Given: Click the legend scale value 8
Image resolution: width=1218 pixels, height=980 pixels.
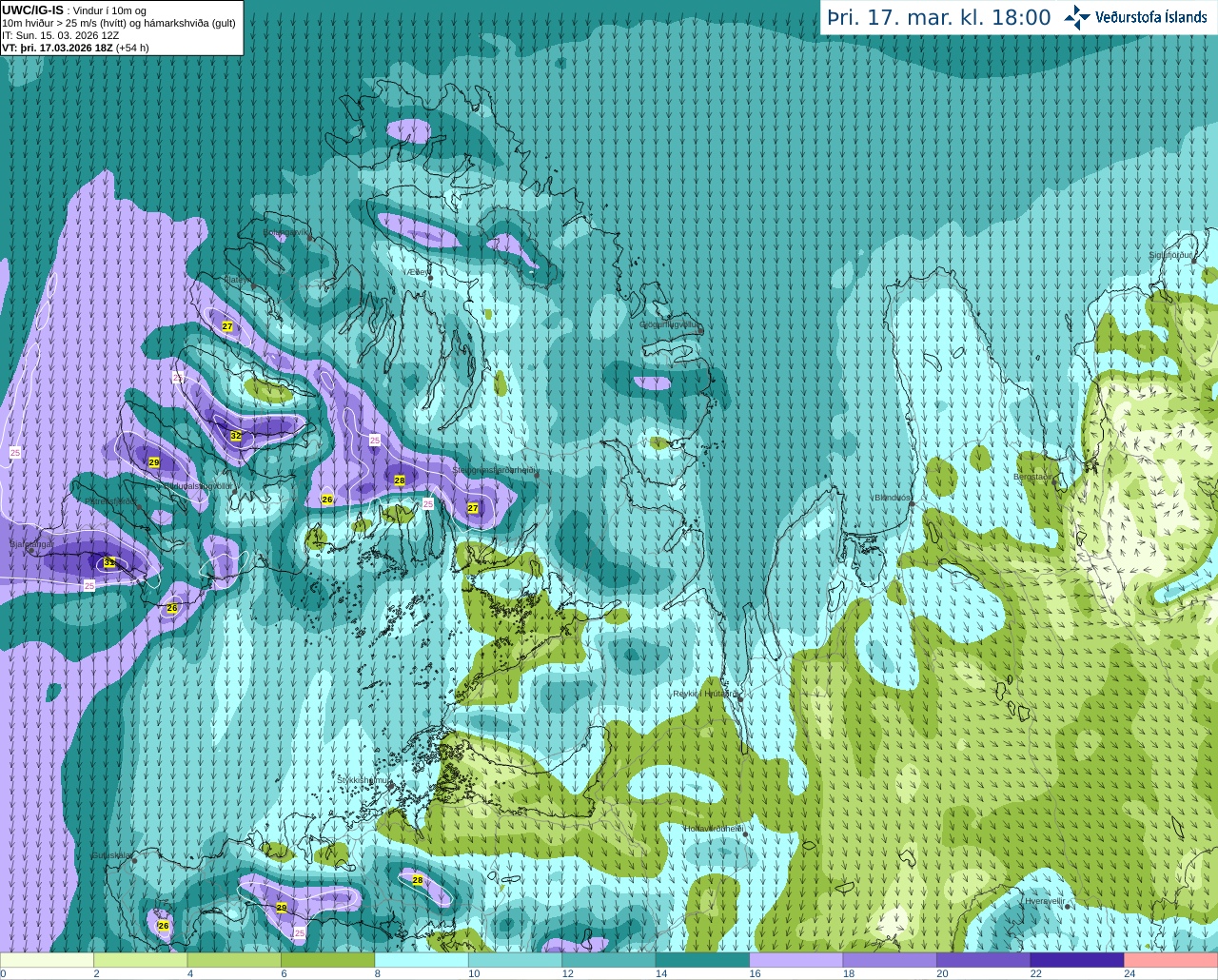Looking at the screenshot, I should (x=377, y=973).
